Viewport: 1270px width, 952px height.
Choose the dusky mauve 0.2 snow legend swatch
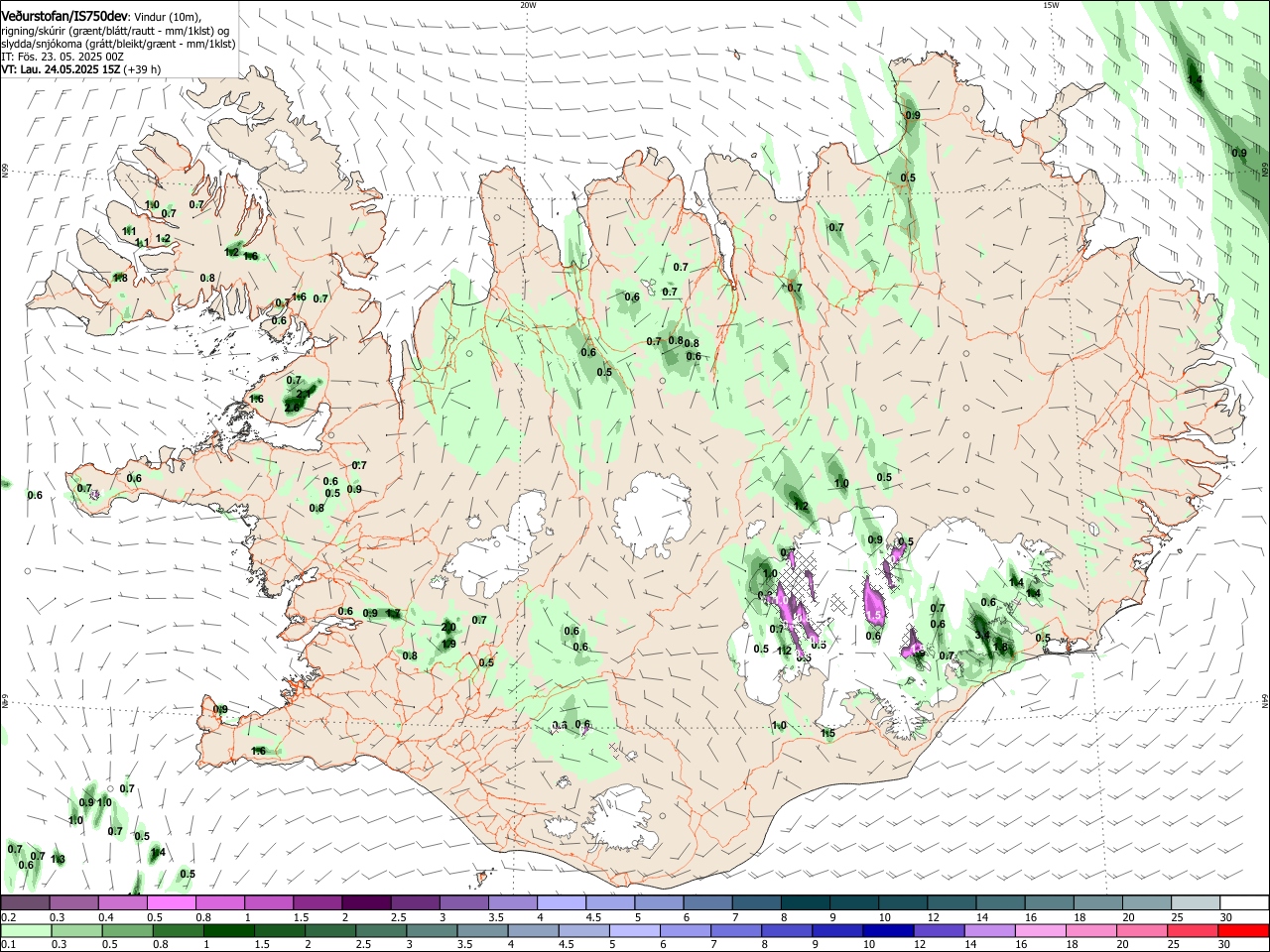(26, 903)
